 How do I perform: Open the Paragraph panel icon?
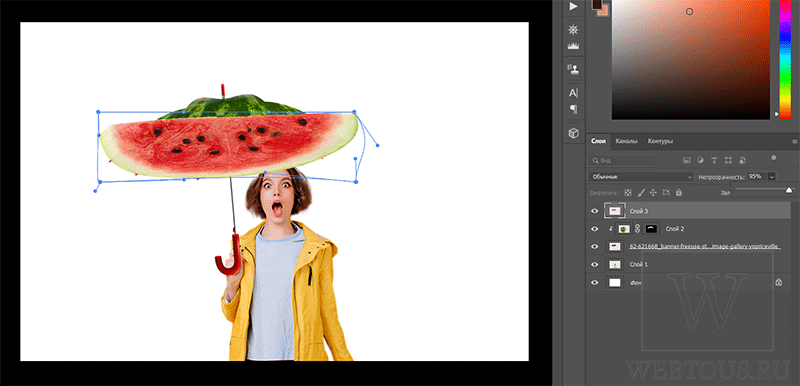(x=573, y=109)
